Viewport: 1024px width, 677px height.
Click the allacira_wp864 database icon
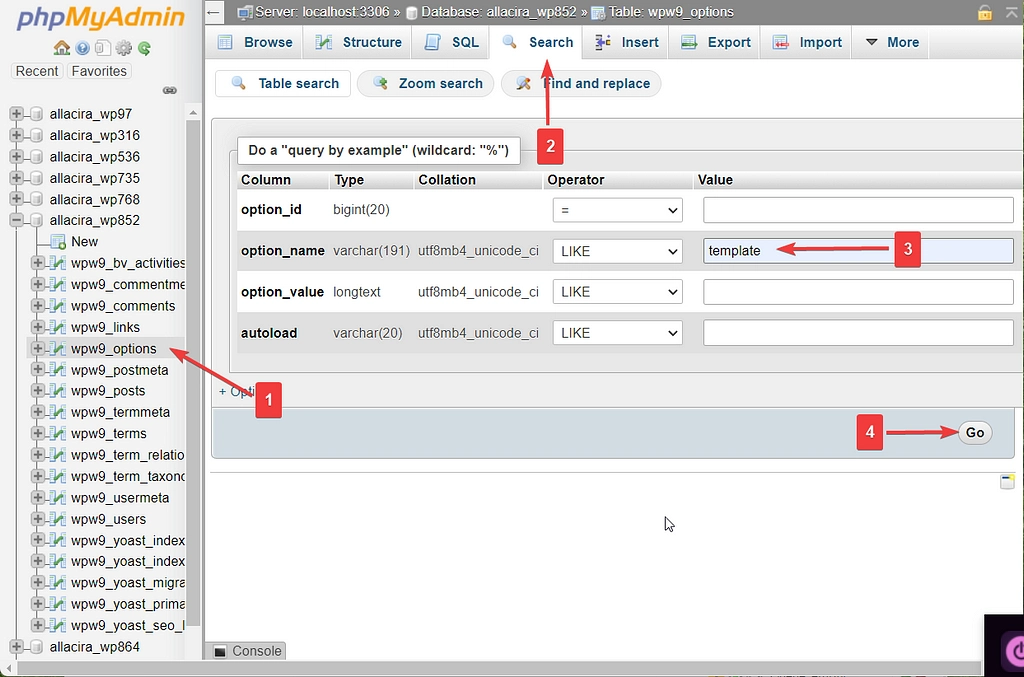coord(37,647)
